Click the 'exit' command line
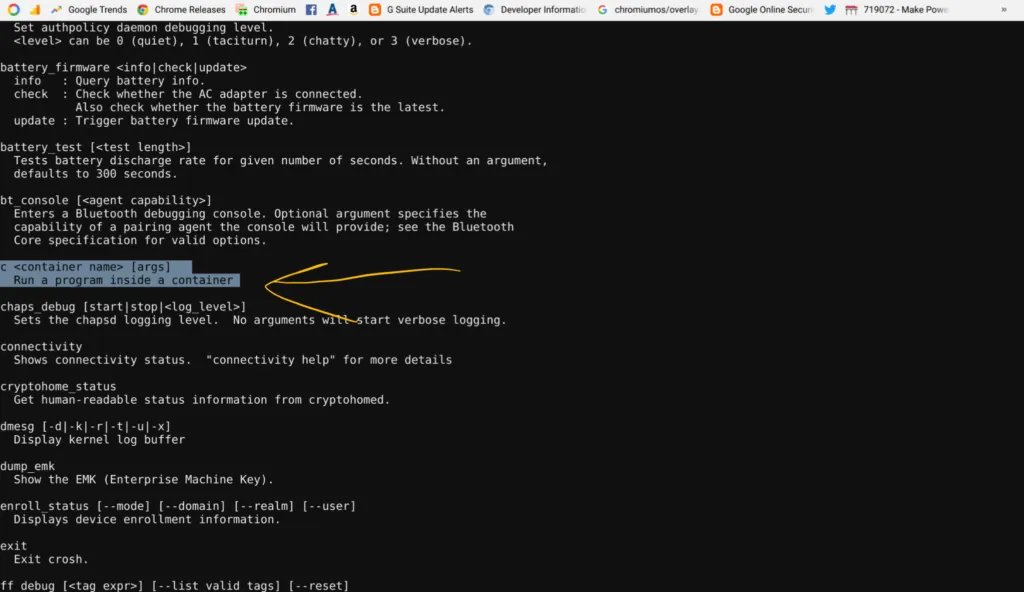 (x=14, y=546)
